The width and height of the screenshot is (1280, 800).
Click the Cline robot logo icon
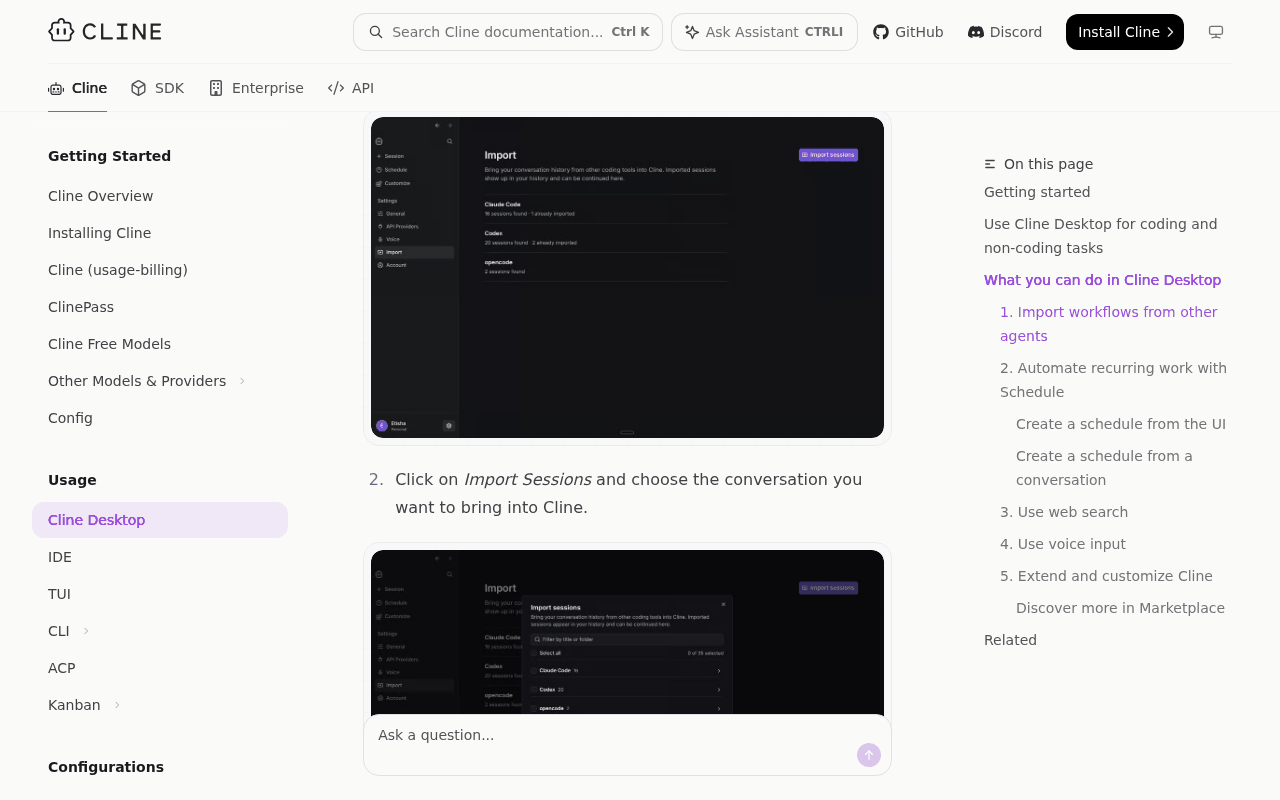[61, 31]
